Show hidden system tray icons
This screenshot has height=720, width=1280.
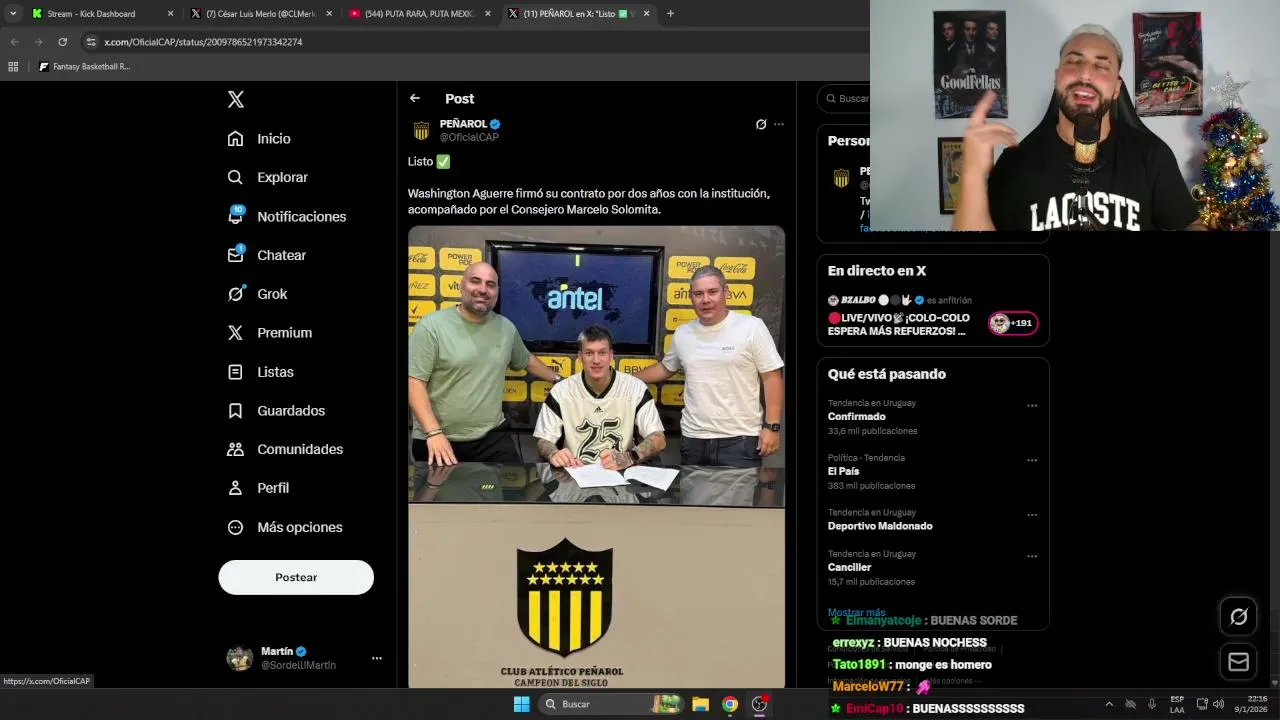point(1108,704)
